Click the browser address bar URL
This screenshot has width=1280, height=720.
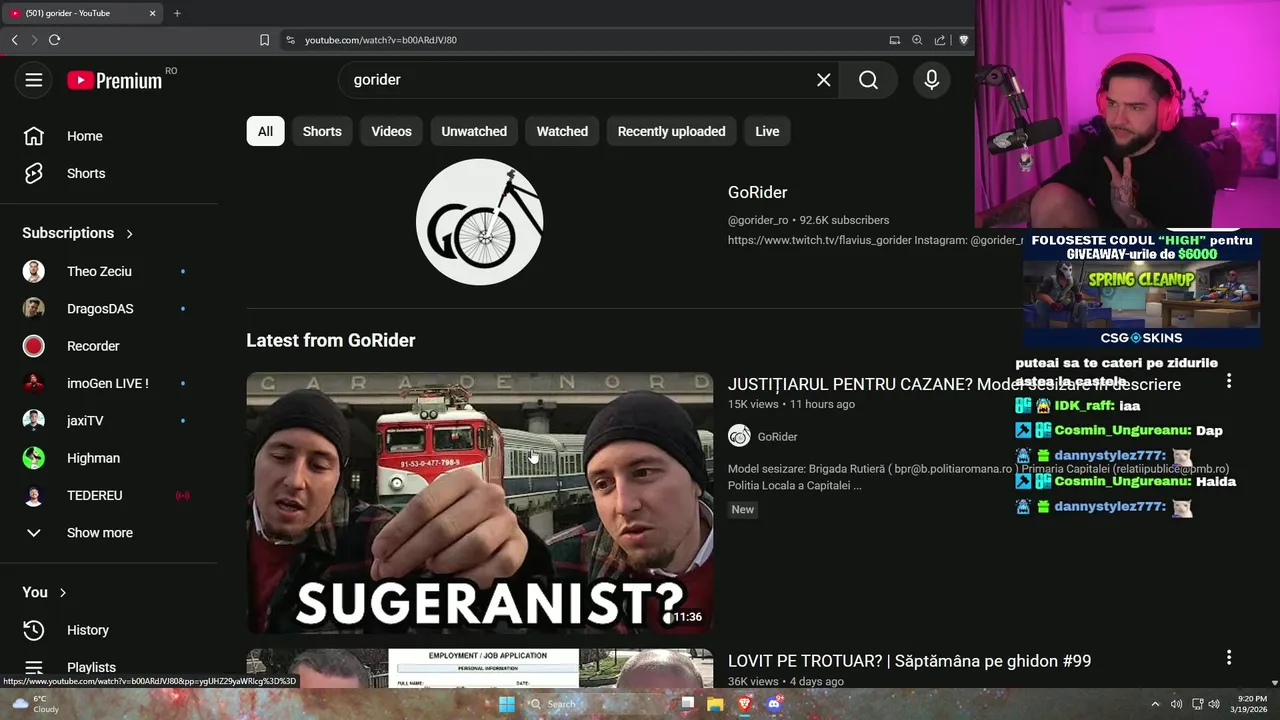(x=381, y=40)
